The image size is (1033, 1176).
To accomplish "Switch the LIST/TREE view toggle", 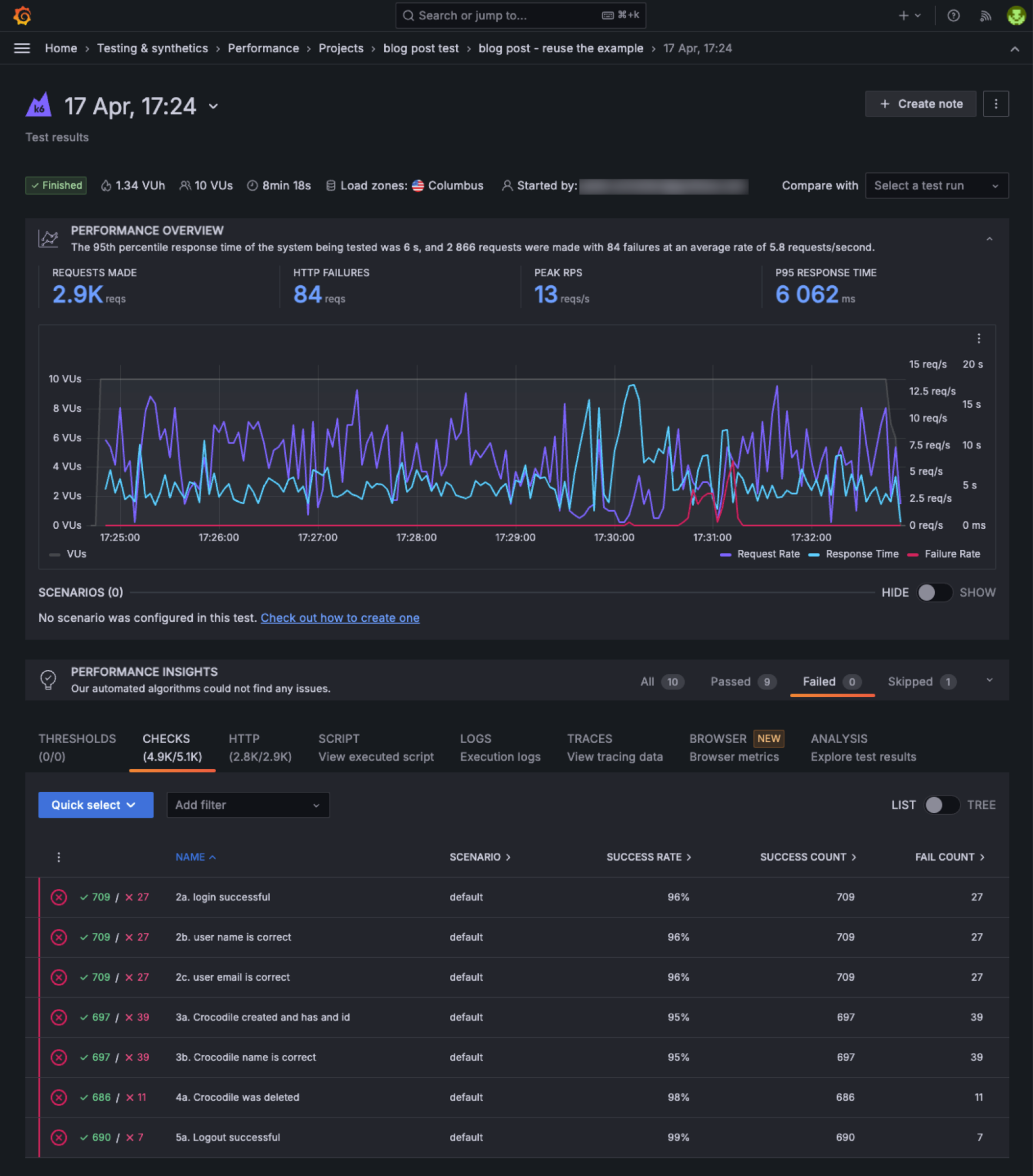I will click(x=941, y=805).
